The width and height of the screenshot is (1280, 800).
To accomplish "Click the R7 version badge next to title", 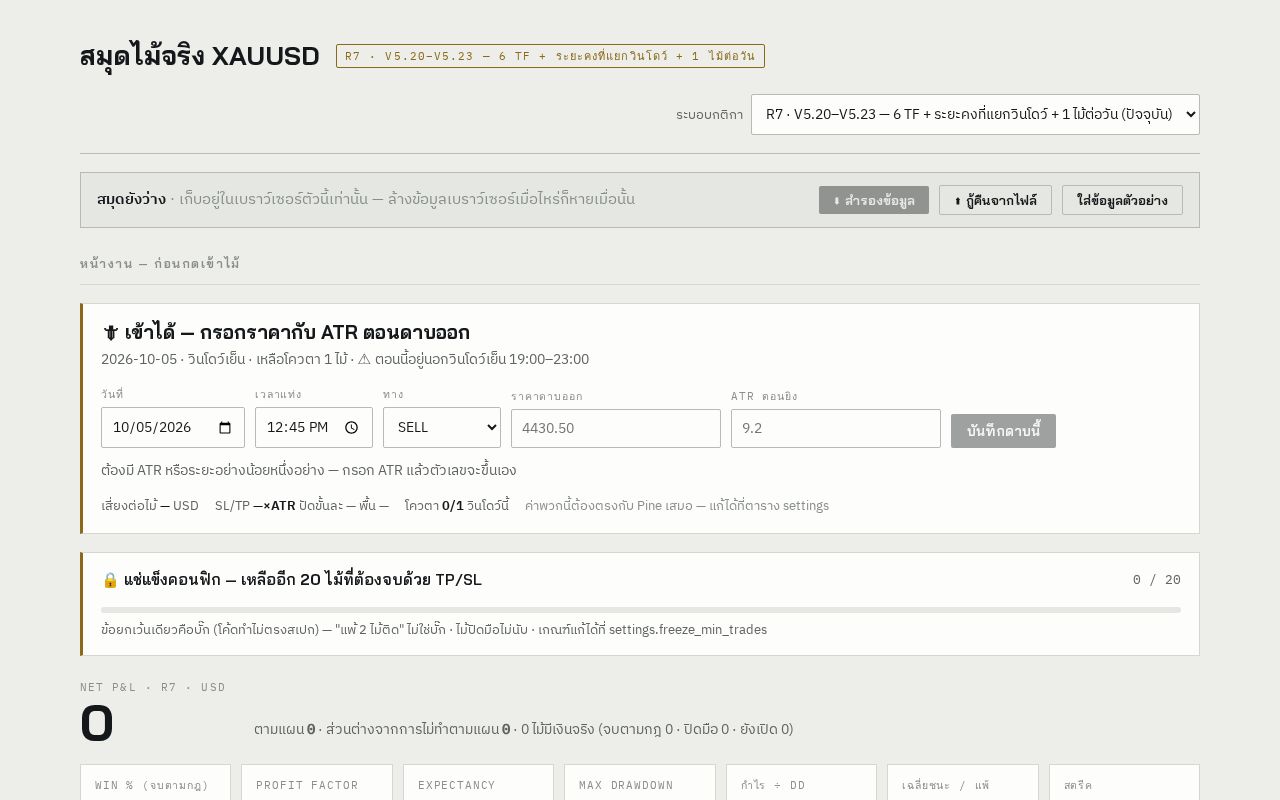I will pos(550,56).
